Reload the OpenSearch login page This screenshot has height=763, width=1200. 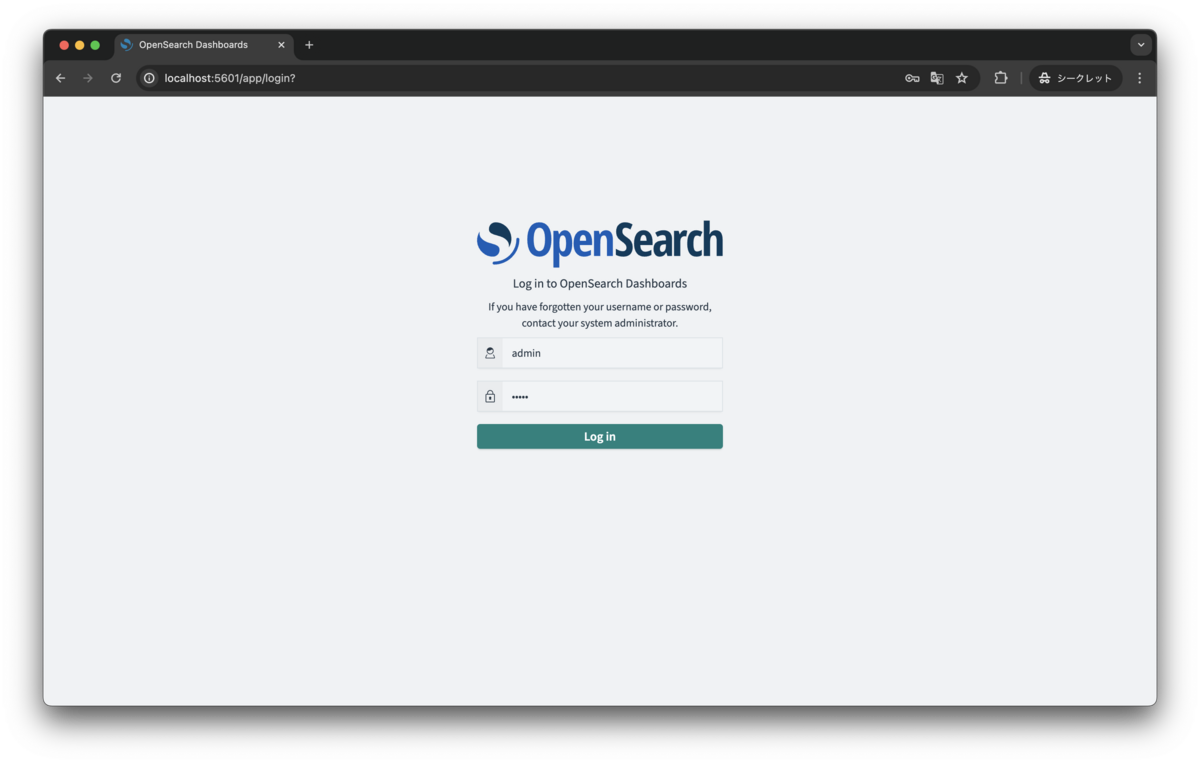[x=115, y=77]
